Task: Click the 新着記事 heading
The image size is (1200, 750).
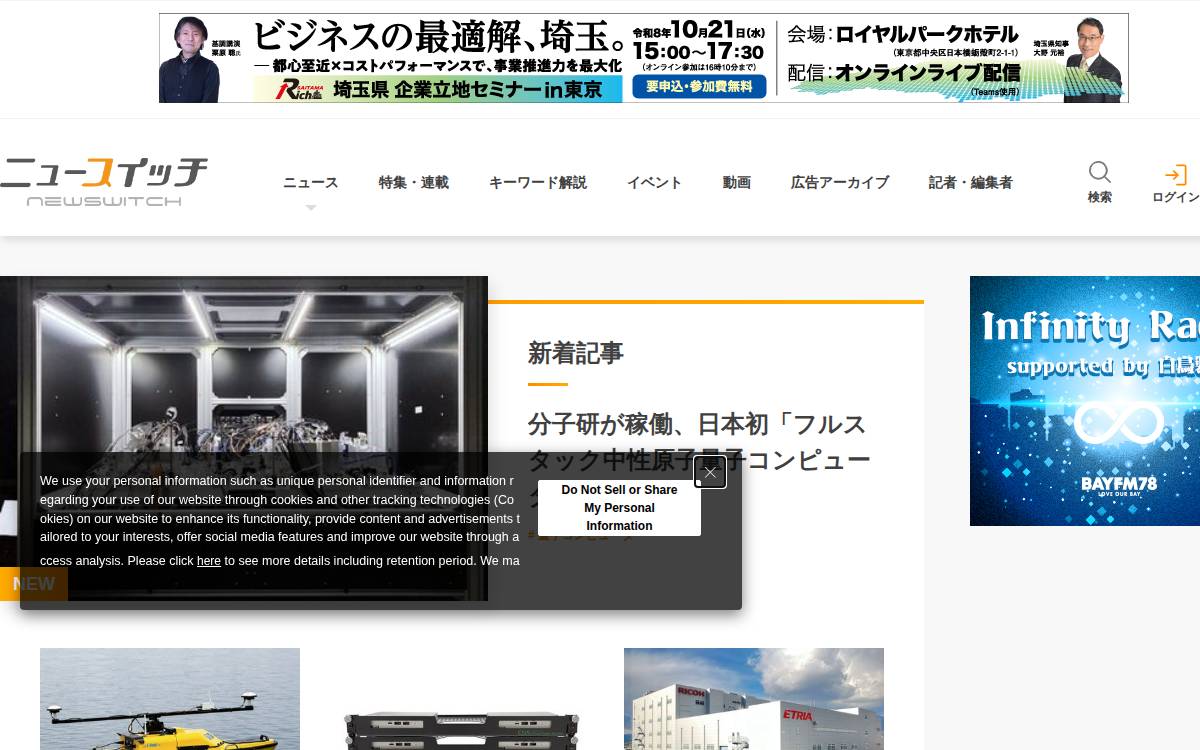Action: tap(576, 353)
